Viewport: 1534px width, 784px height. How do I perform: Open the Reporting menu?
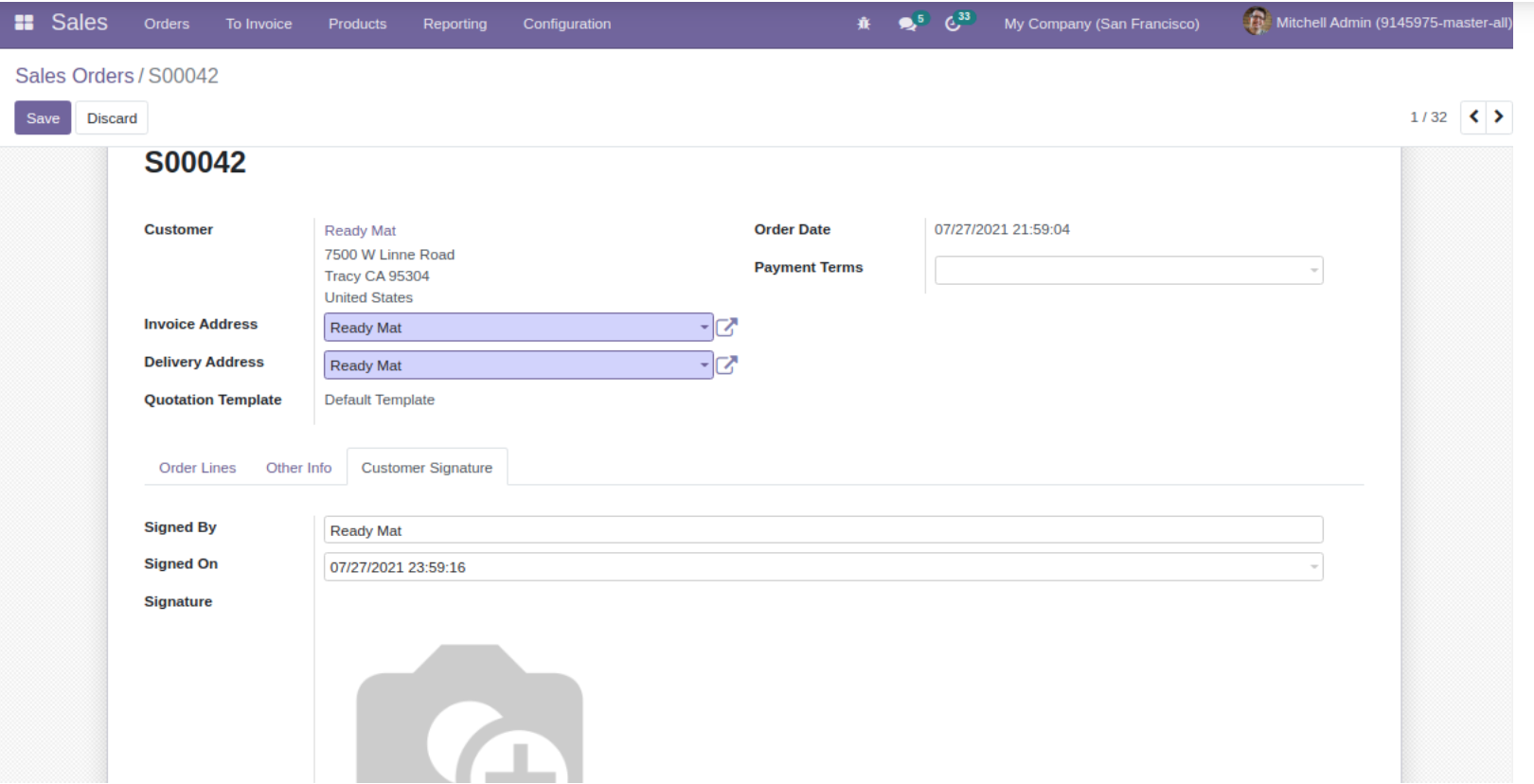(455, 24)
